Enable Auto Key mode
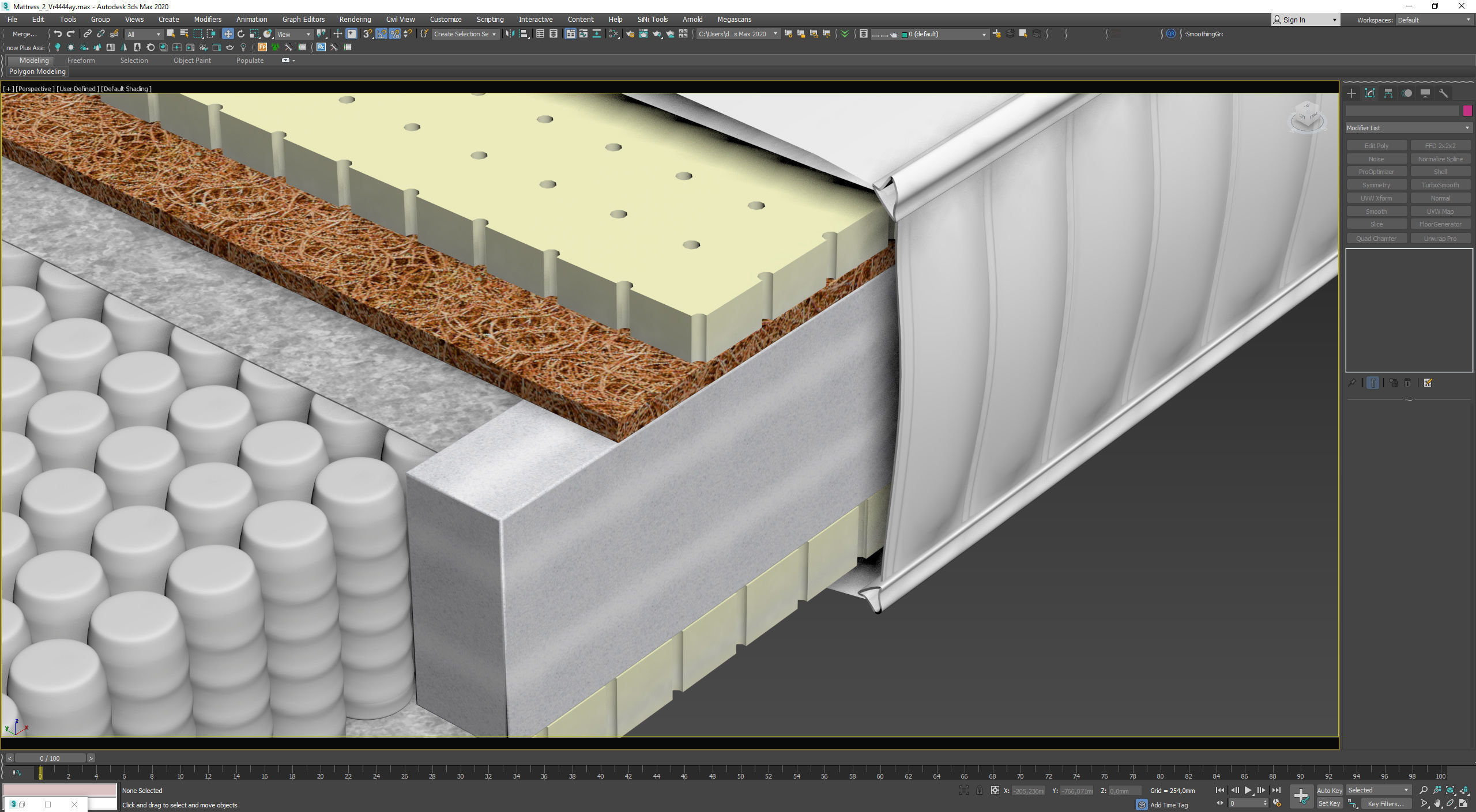 [x=1329, y=790]
